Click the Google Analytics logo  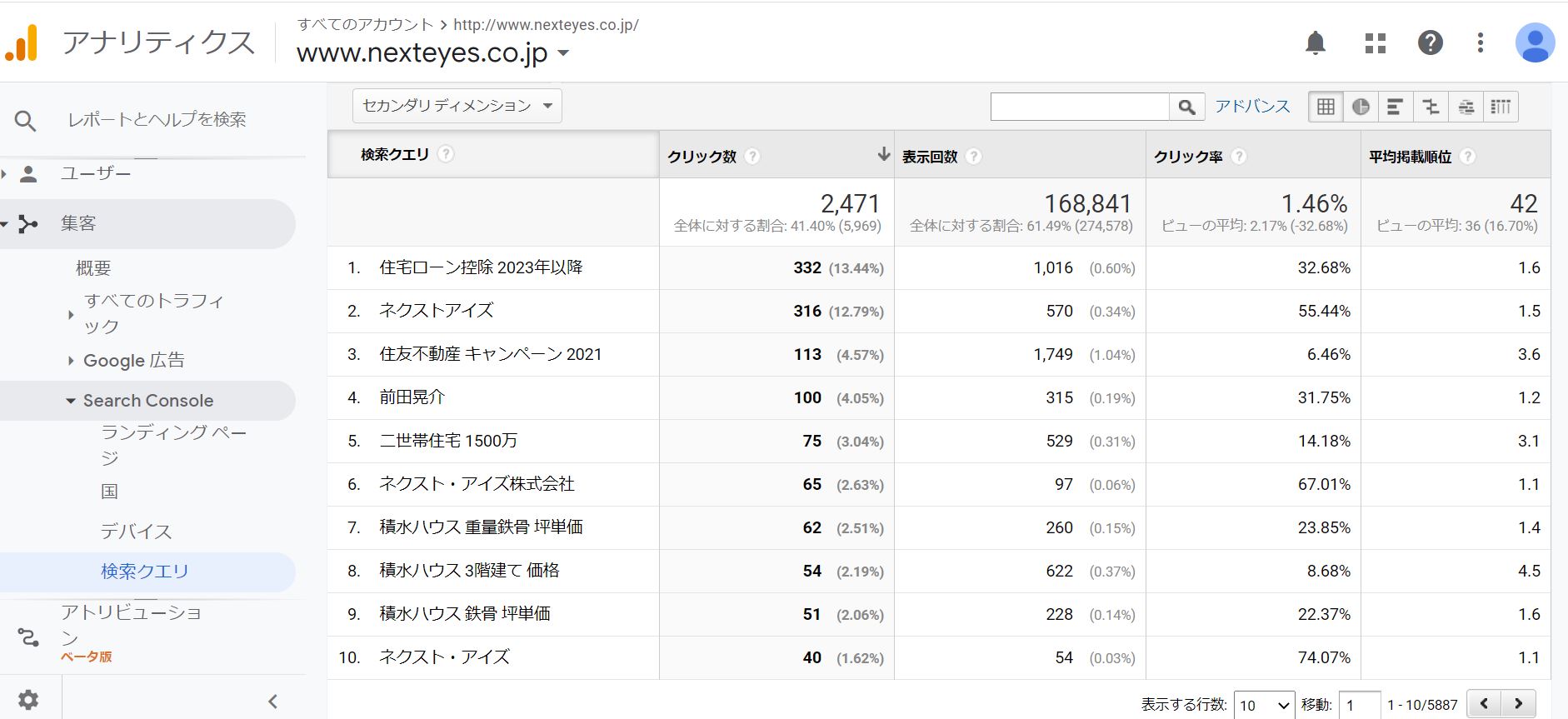22,42
